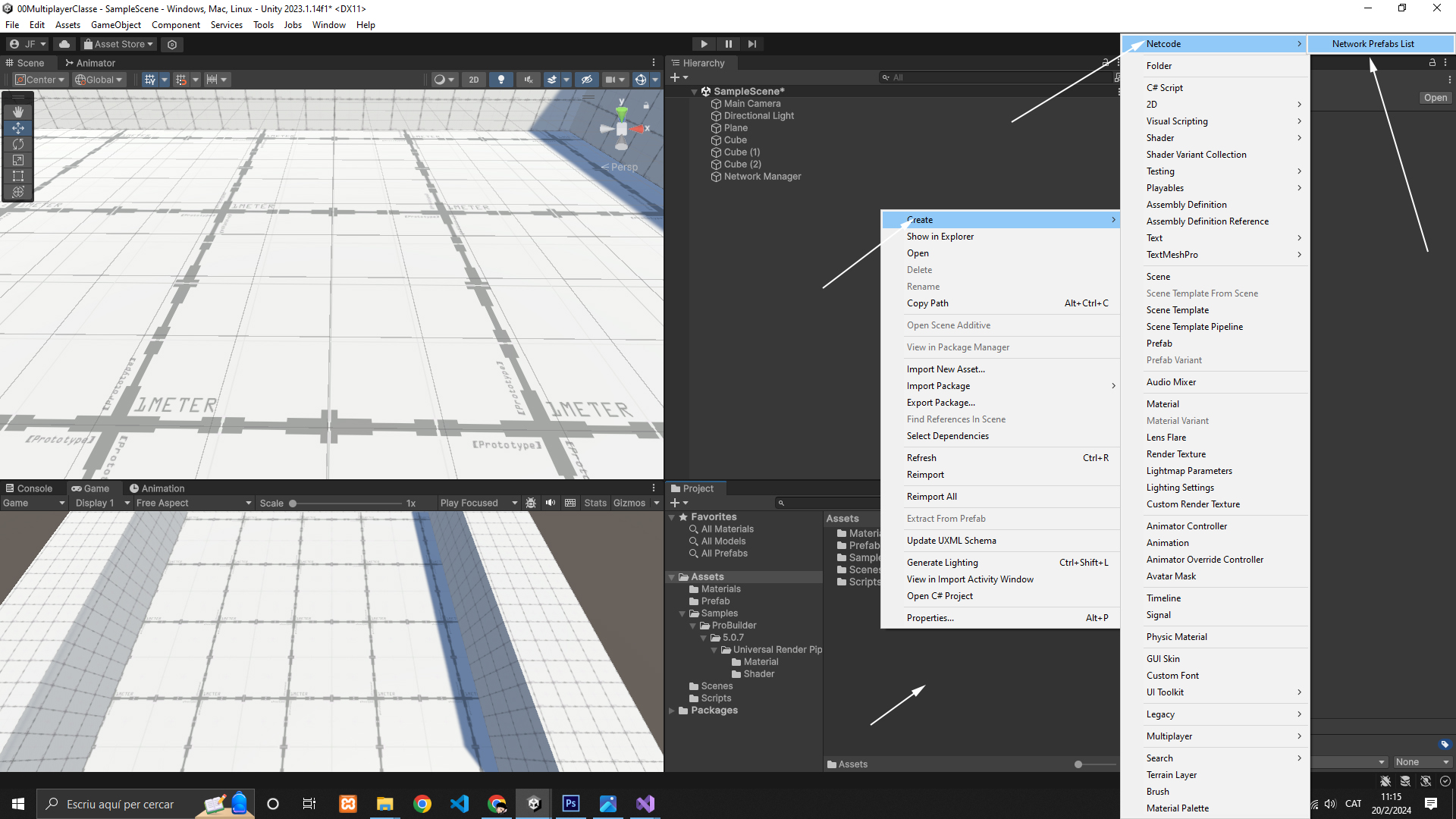Click the Stats button in Game view
The width and height of the screenshot is (1456, 819).
pyautogui.click(x=595, y=503)
